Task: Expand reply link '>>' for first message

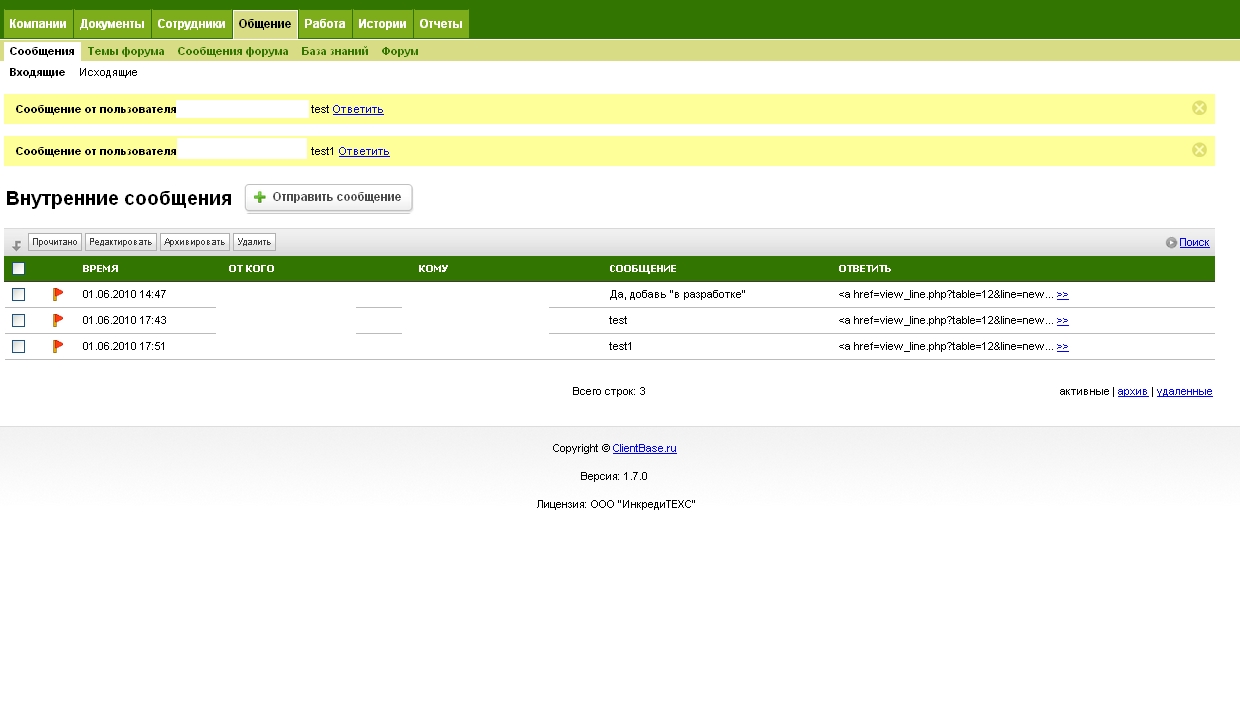Action: pyautogui.click(x=1062, y=295)
